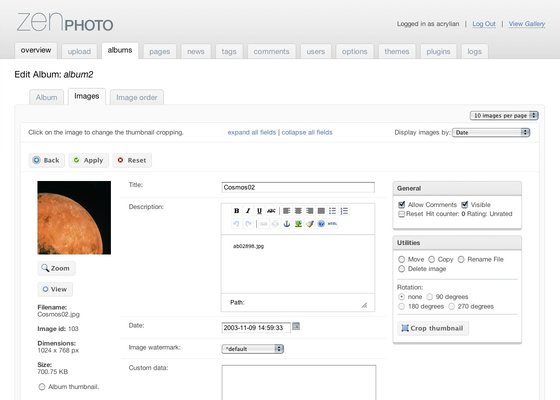Uncheck the Allow Comments checkbox
Screen dimensions: 560x400
coord(401,205)
